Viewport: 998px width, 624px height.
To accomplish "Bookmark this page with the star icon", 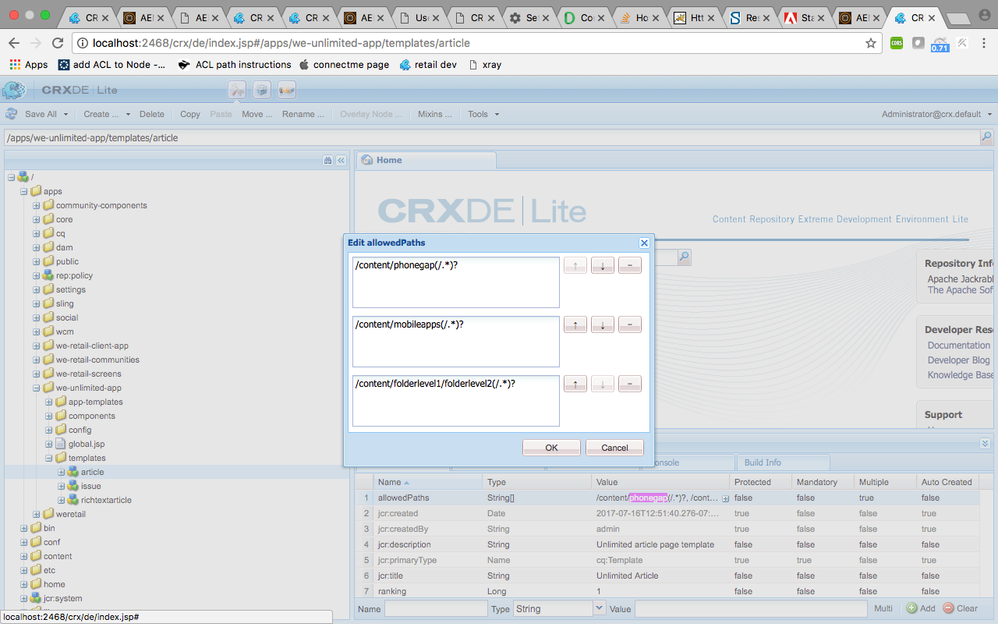I will click(x=870, y=43).
